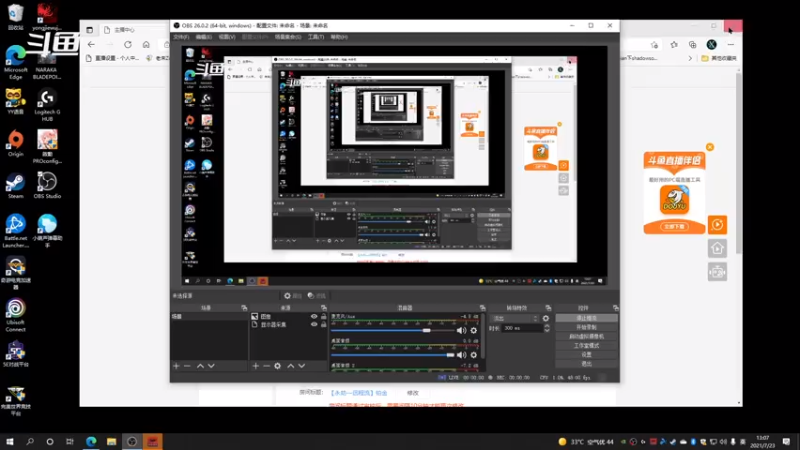Move source down in the Sources panel
The image size is (800, 450).
click(302, 366)
